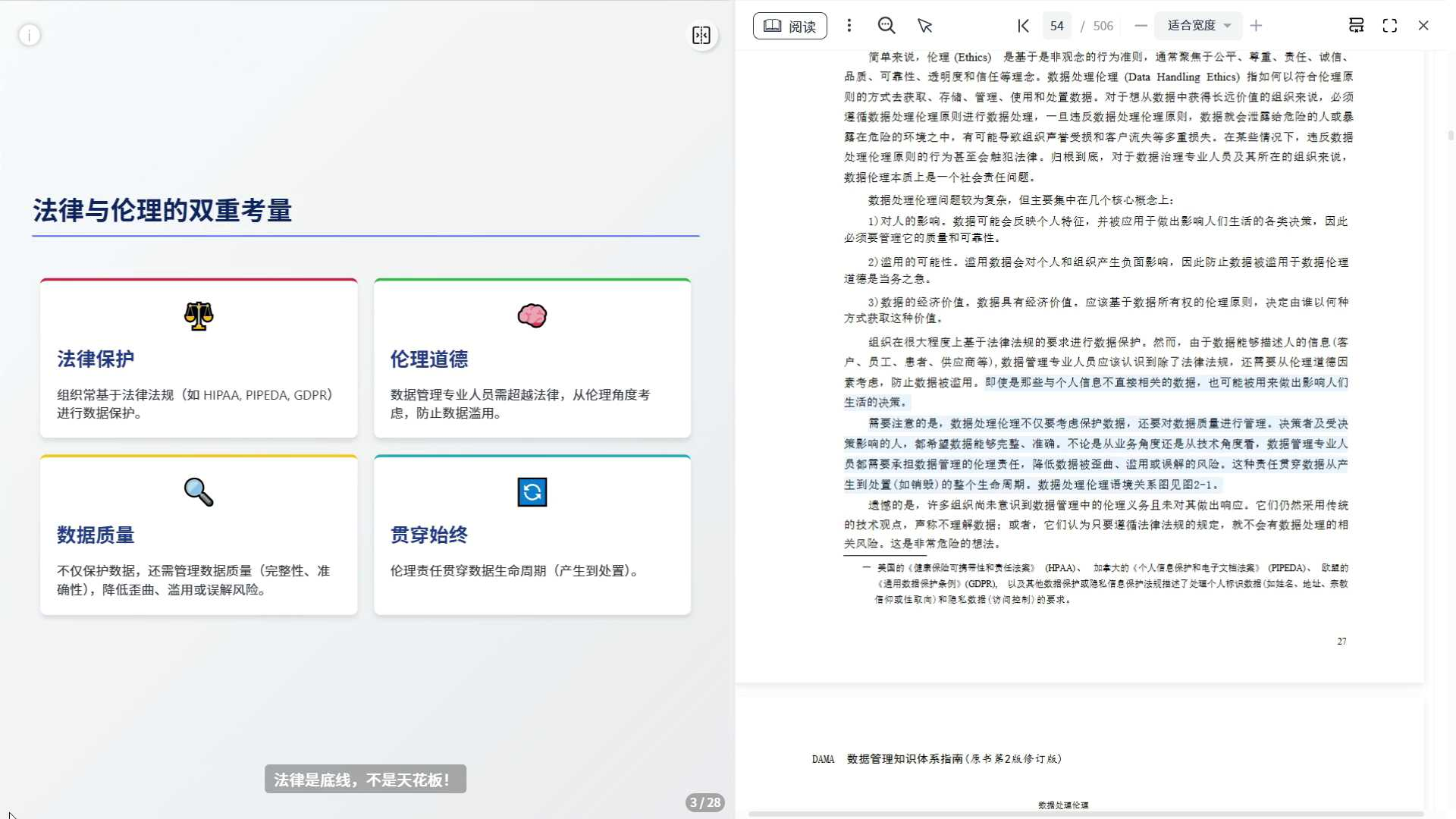Zoom out with the minus button

(x=1141, y=26)
